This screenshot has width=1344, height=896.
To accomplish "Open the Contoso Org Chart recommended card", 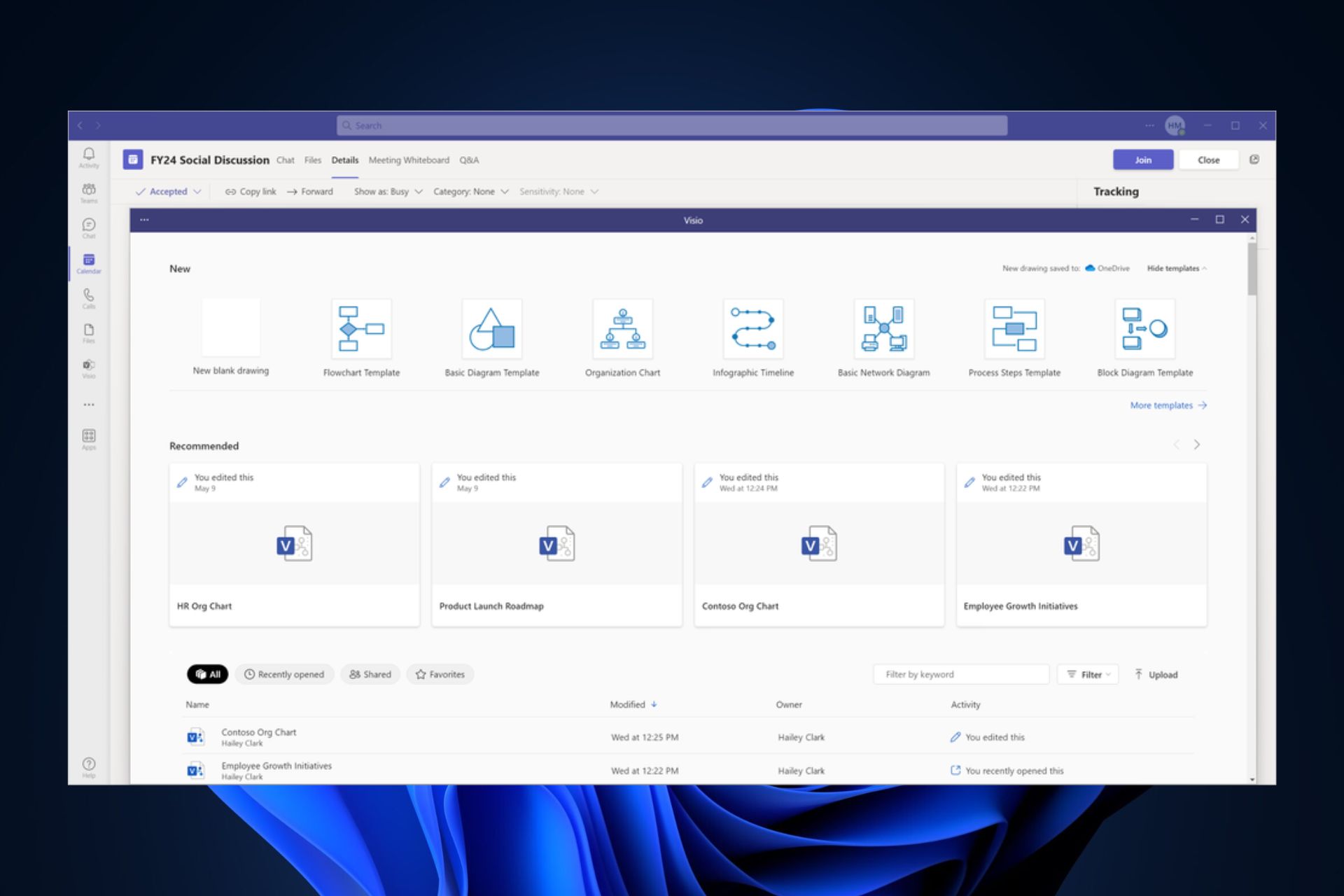I will 819,545.
